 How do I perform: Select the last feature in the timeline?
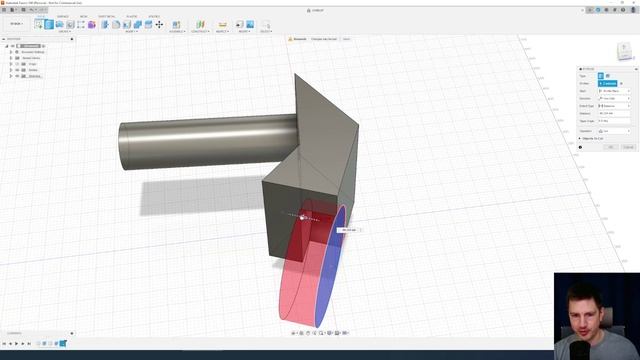click(x=63, y=344)
